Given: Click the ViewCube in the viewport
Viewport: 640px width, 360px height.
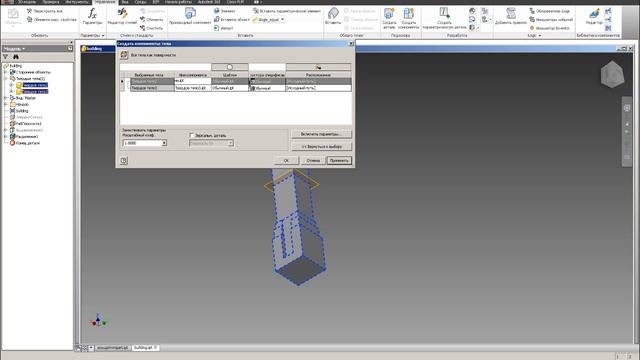Looking at the screenshot, I should tap(612, 75).
